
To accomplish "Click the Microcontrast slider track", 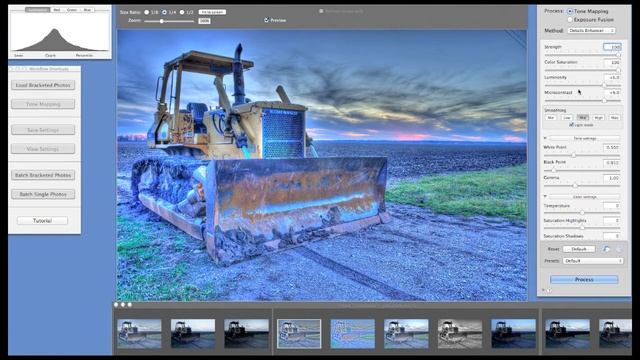I will tap(582, 100).
